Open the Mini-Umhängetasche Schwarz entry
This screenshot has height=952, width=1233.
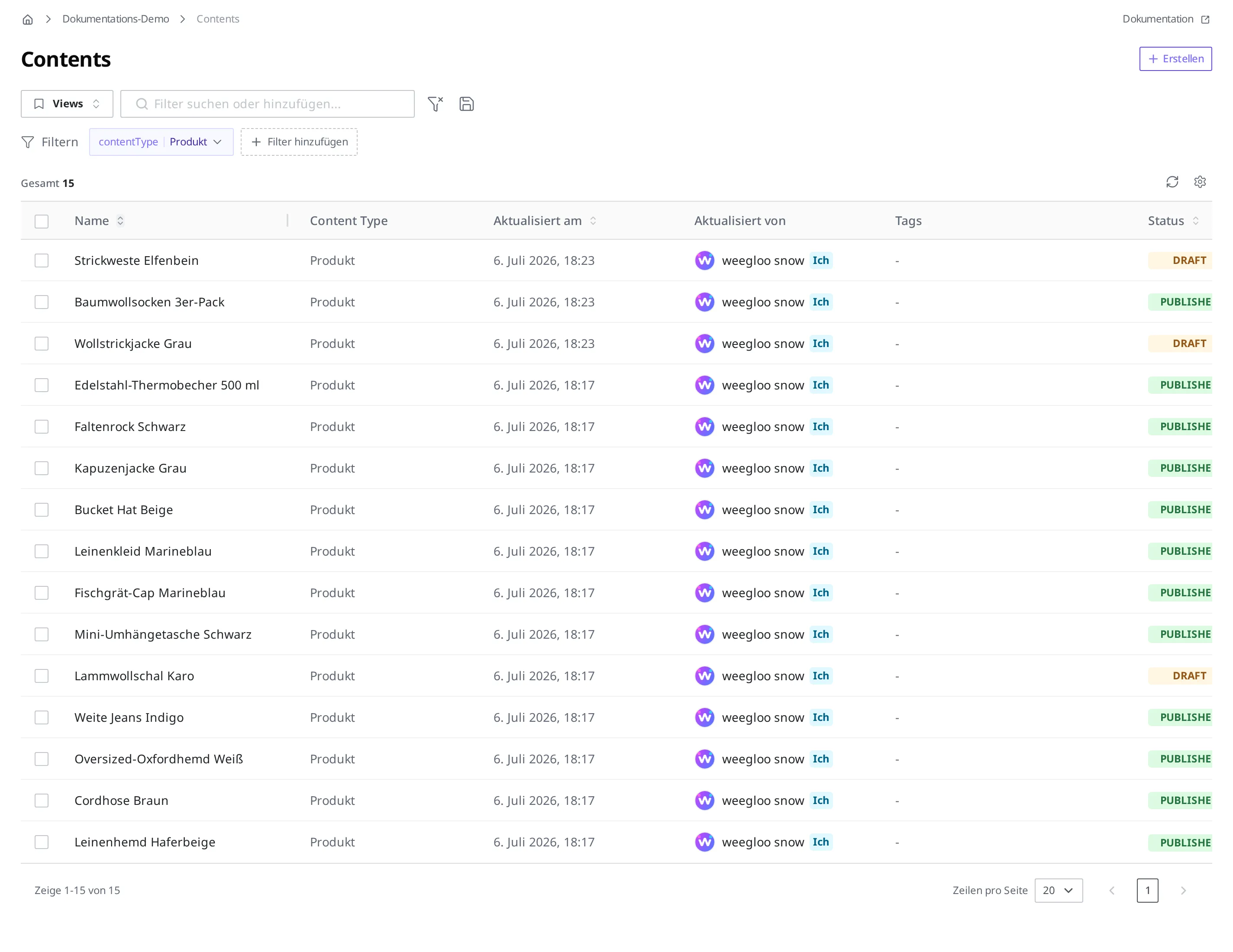[x=163, y=634]
